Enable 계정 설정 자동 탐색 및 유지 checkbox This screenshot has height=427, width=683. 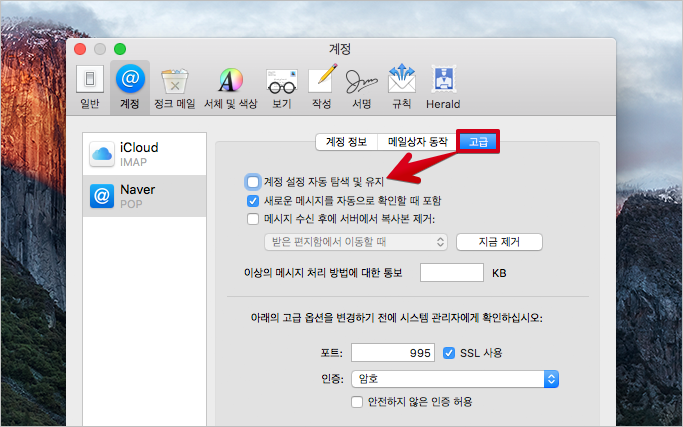(253, 182)
